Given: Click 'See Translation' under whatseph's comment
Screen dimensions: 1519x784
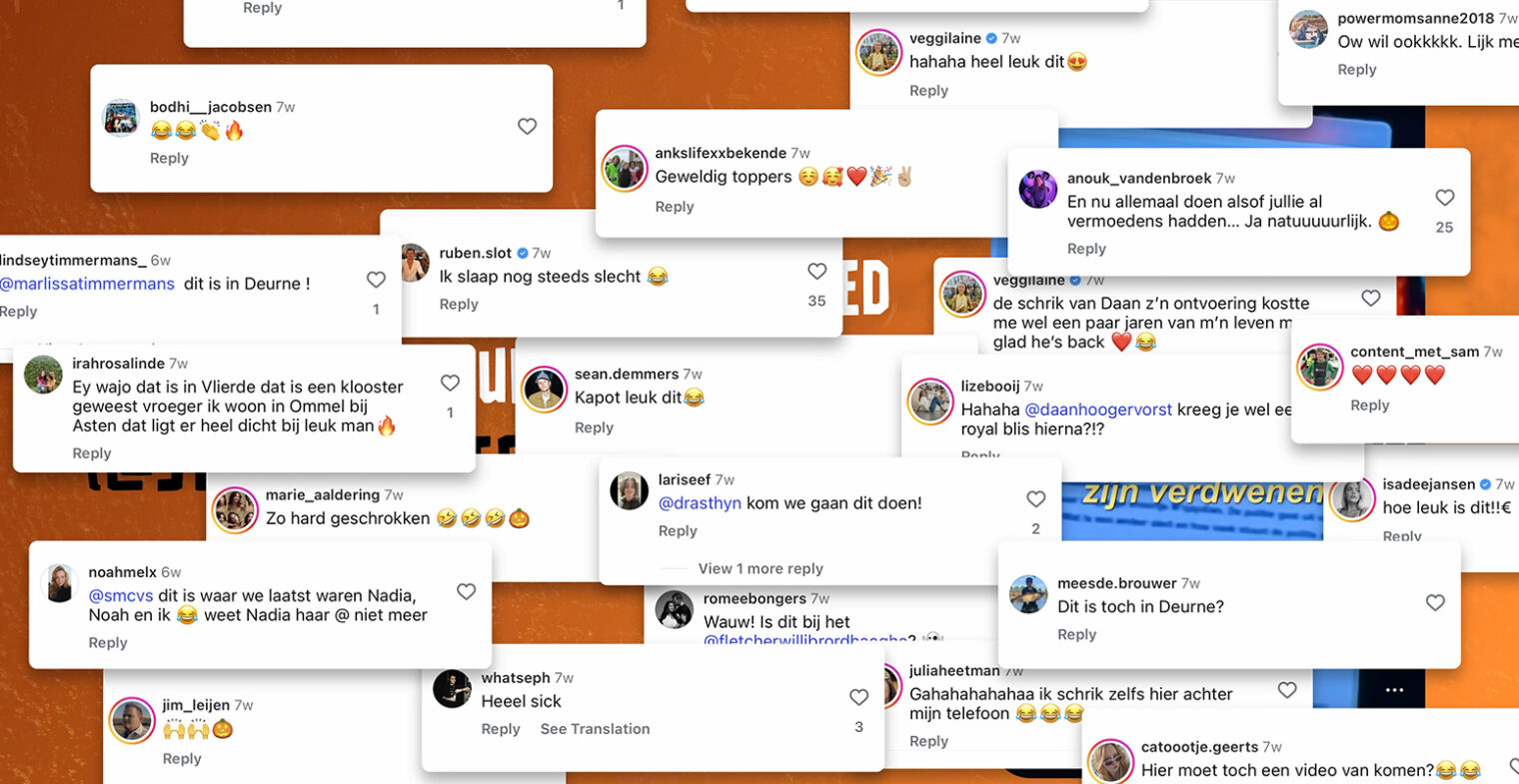Looking at the screenshot, I should tap(595, 729).
